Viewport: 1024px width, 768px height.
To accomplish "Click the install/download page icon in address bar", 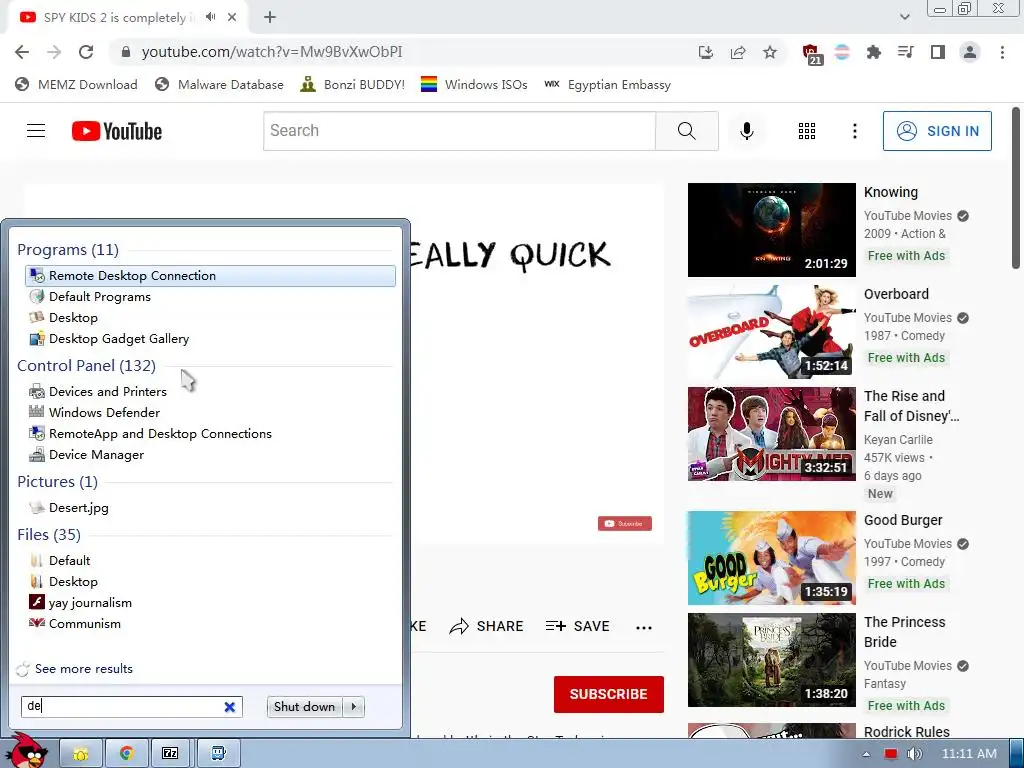I will point(706,52).
